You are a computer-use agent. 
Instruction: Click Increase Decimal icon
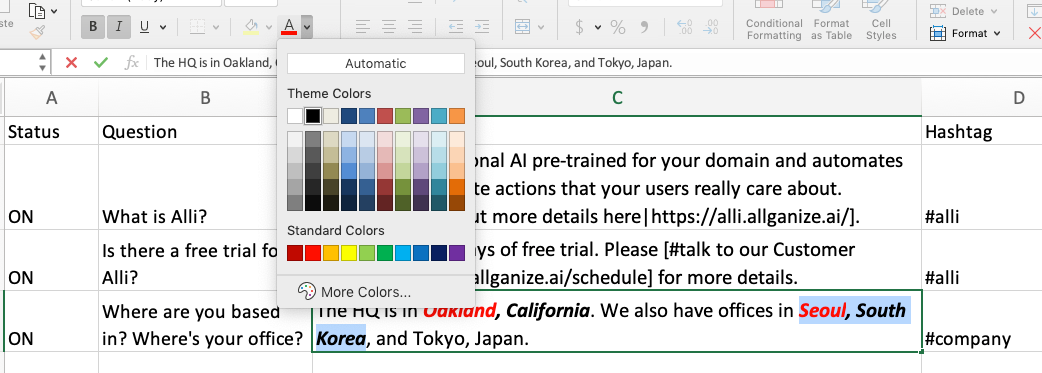(684, 27)
